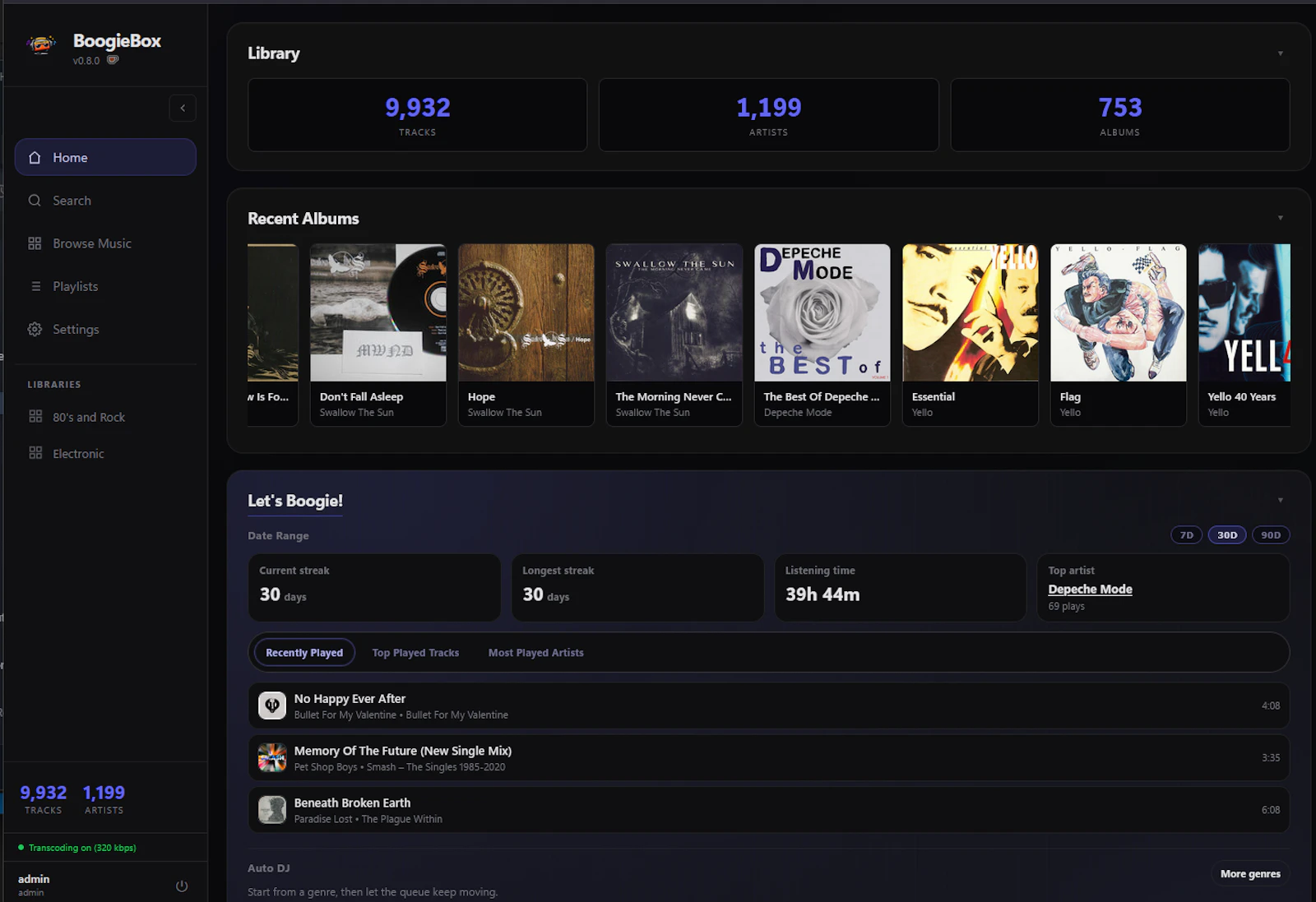This screenshot has height=902, width=1316.
Task: Click the Longest streak card
Action: pyautogui.click(x=637, y=588)
